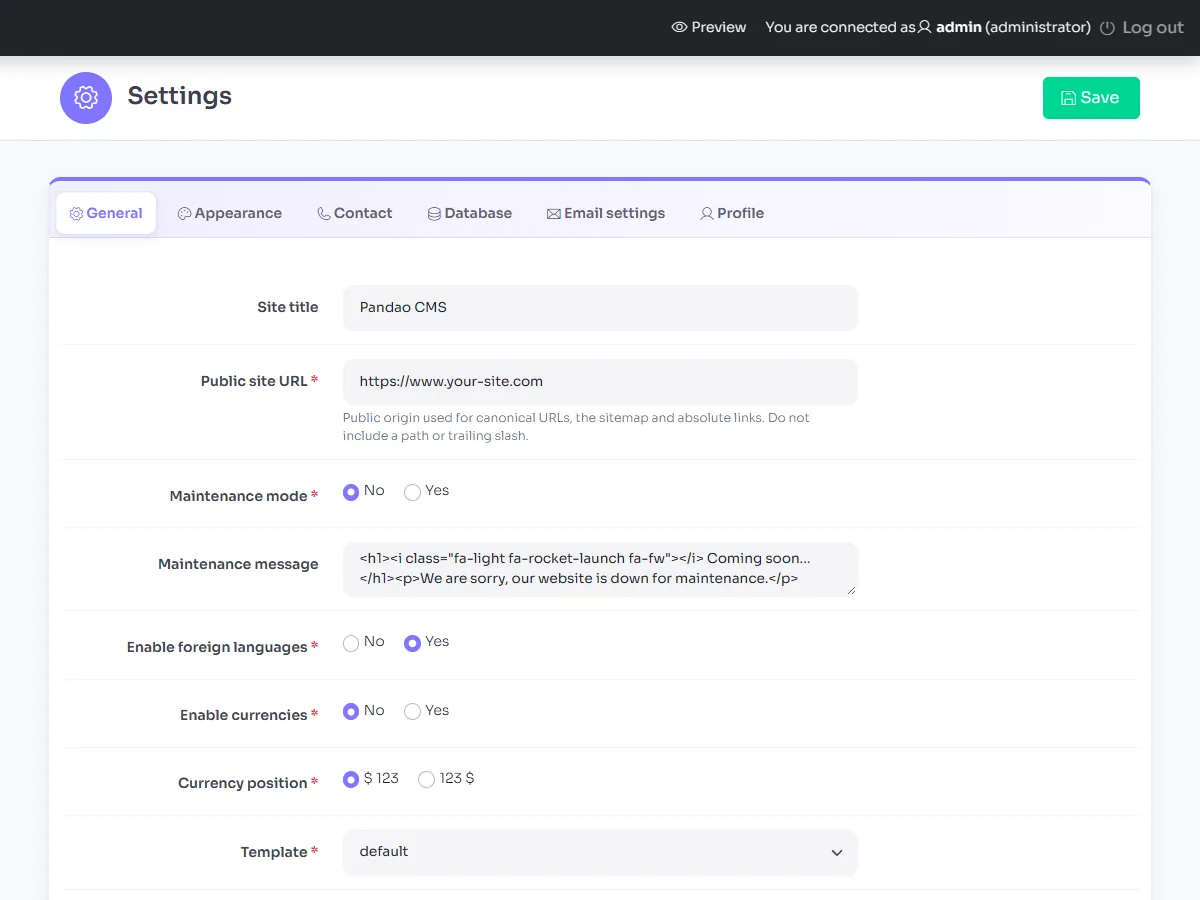Go to the Database tab
This screenshot has height=900, width=1200.
[x=470, y=213]
